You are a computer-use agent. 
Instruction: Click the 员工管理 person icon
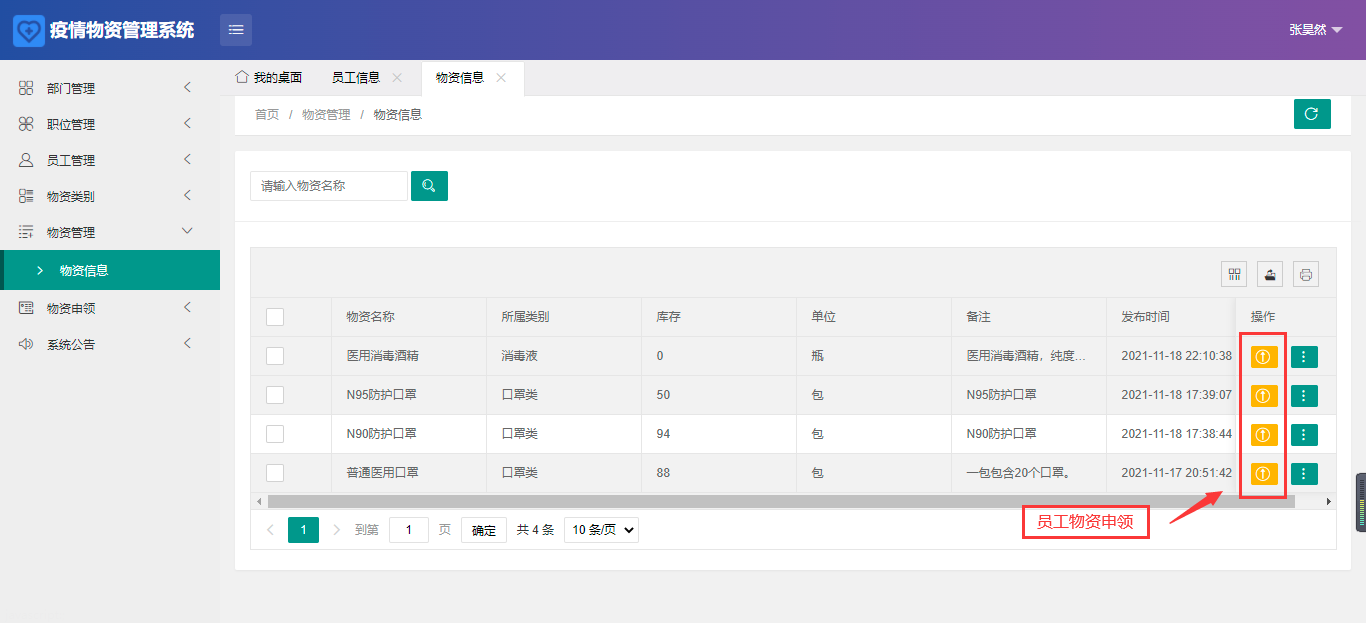[26, 160]
